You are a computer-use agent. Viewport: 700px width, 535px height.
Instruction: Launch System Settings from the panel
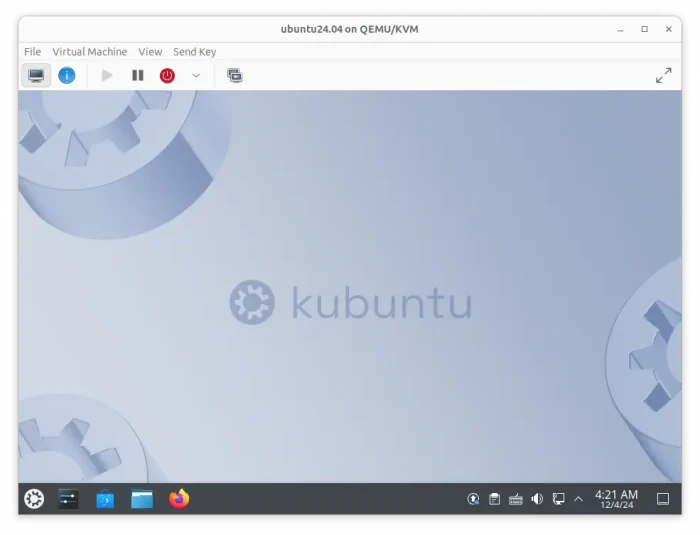point(68,499)
